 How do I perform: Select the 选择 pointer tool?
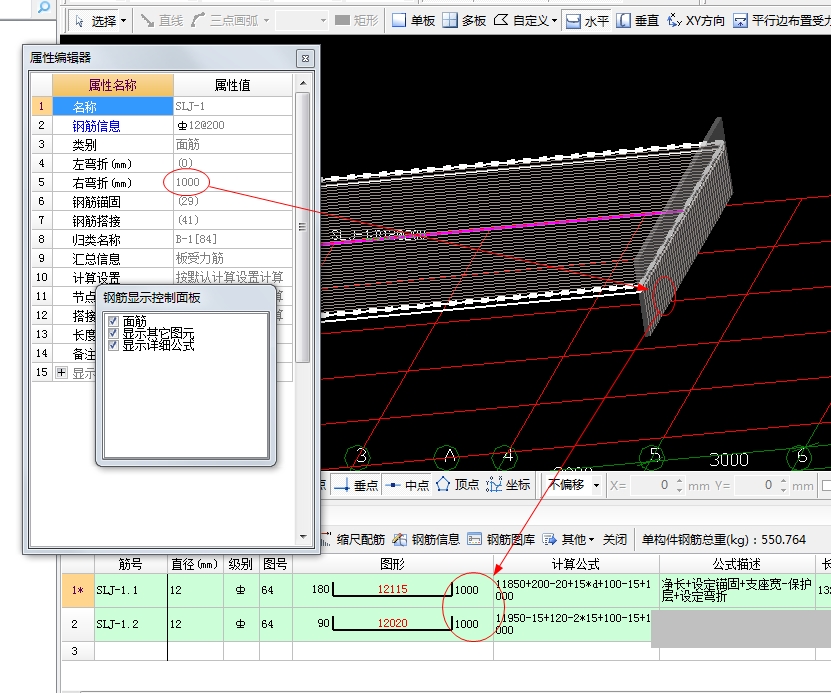pyautogui.click(x=95, y=21)
